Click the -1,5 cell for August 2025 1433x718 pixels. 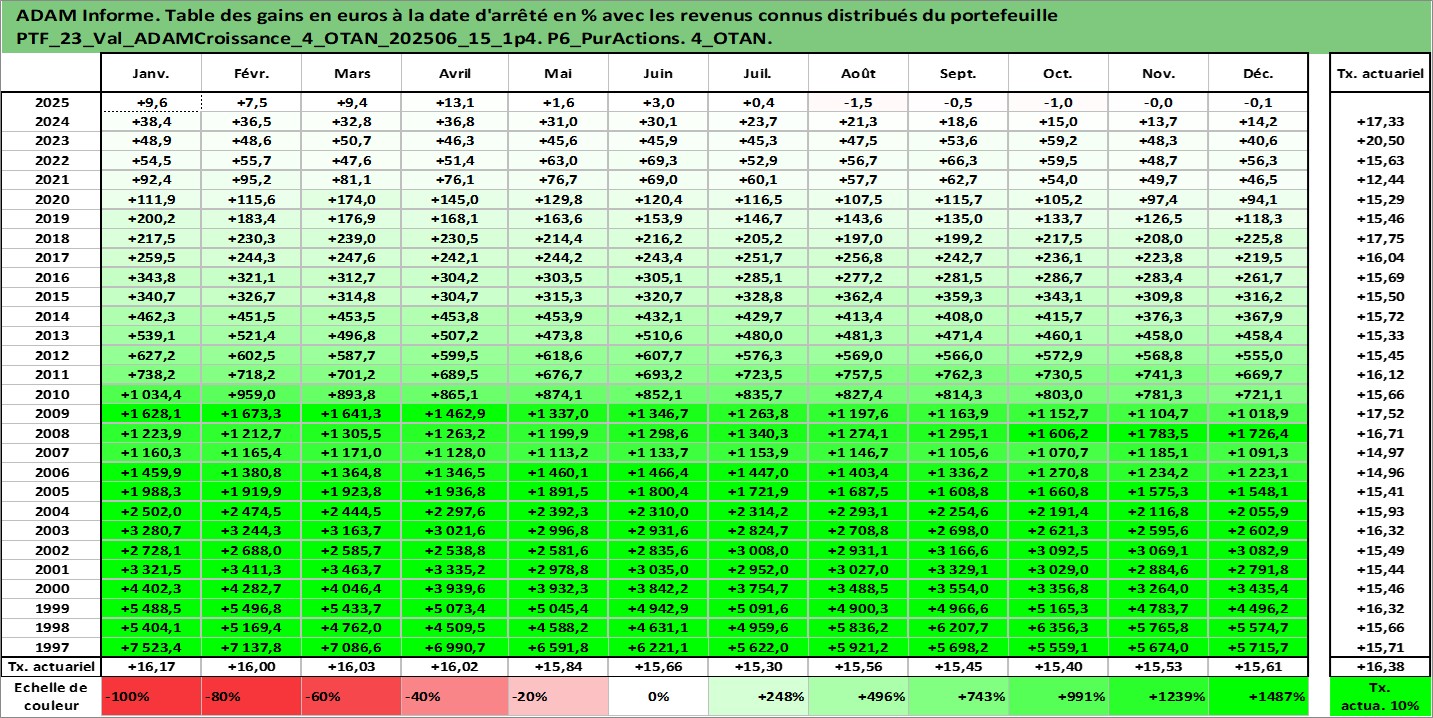click(858, 102)
